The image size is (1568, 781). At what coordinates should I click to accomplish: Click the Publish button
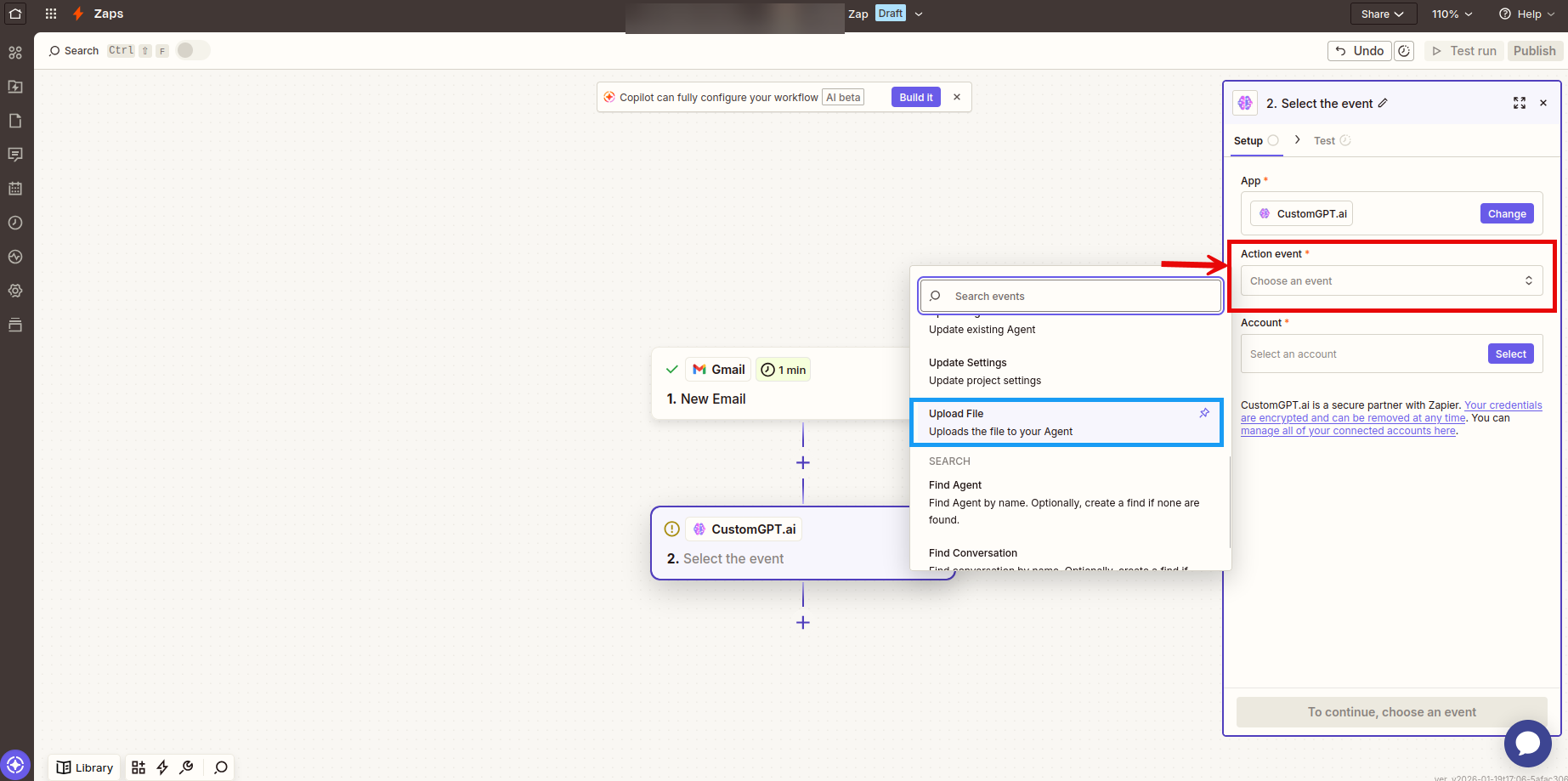pyautogui.click(x=1534, y=51)
